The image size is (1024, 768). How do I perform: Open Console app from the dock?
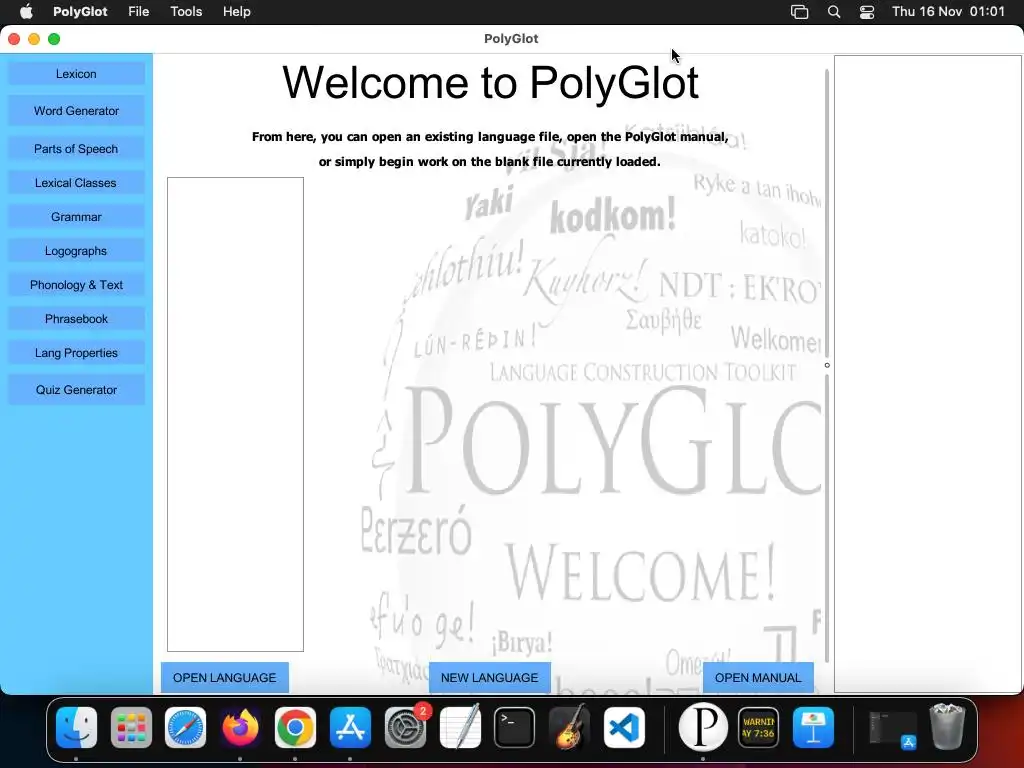(x=758, y=728)
